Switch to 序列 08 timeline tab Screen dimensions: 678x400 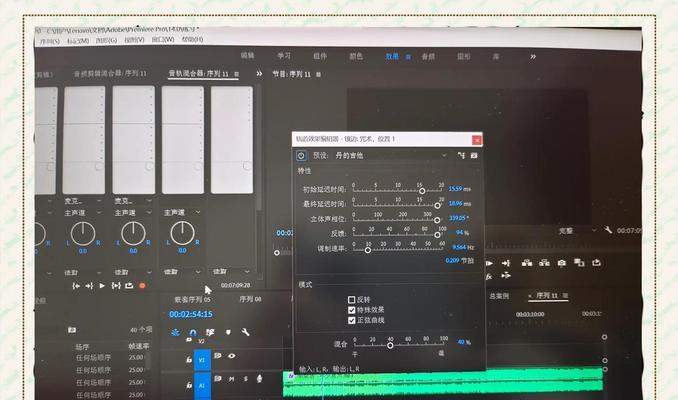[250, 299]
